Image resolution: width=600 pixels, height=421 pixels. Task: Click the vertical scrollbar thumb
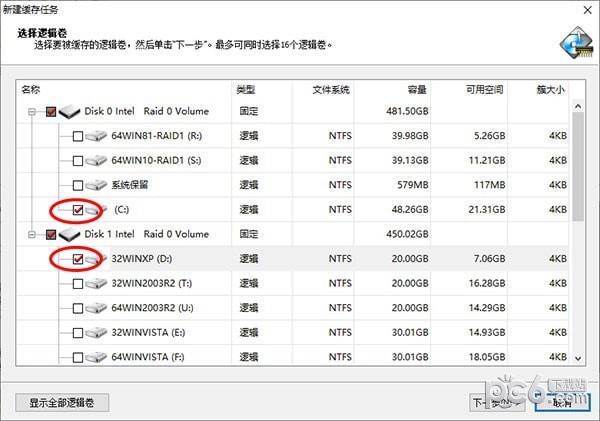tap(578, 166)
